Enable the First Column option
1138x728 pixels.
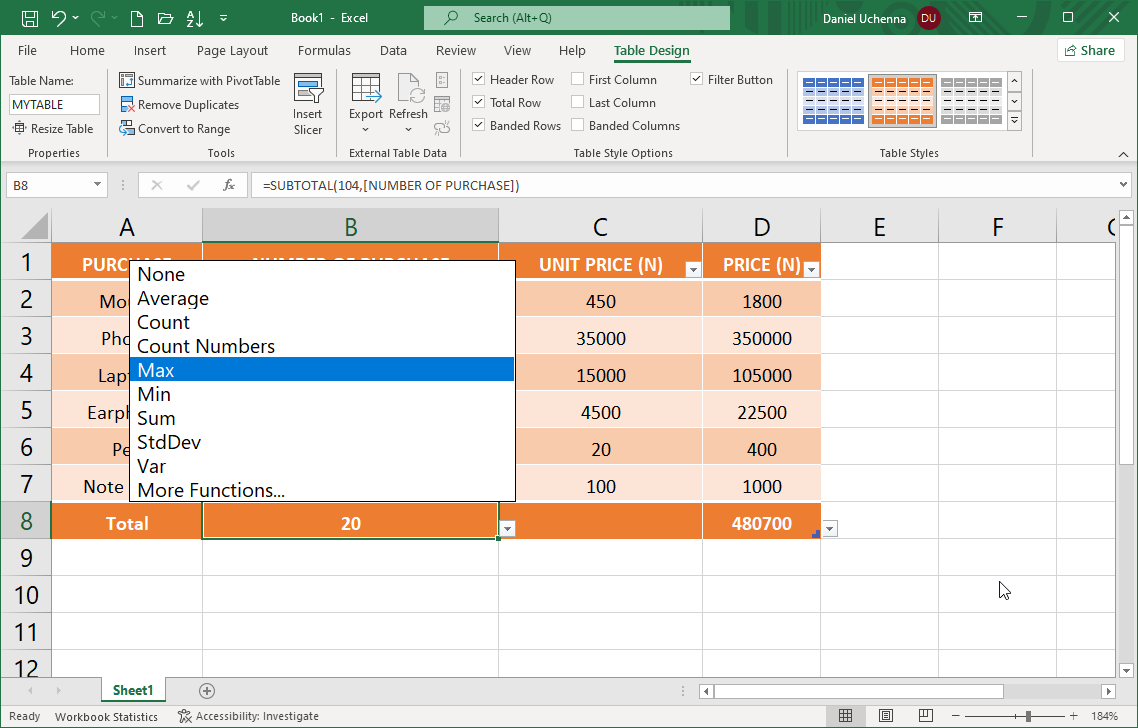coord(577,79)
